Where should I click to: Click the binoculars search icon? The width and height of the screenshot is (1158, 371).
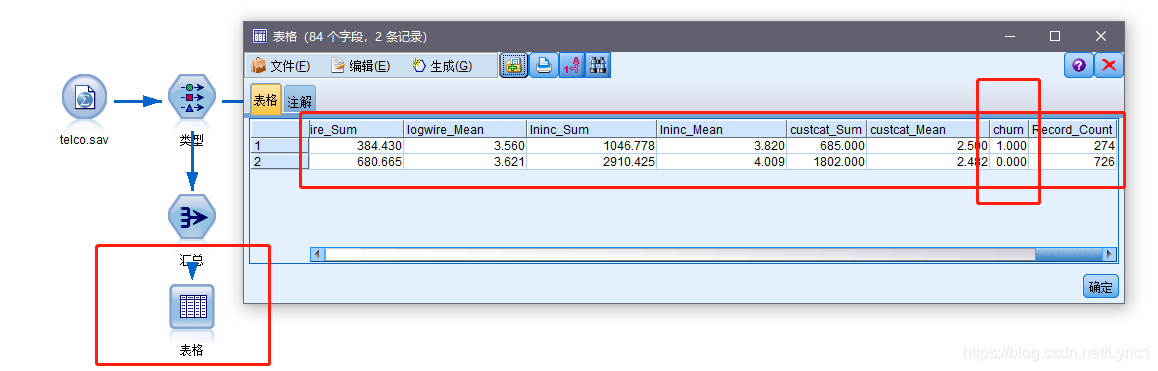pos(597,65)
